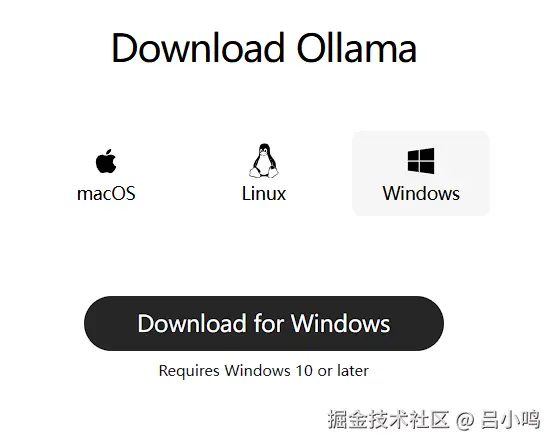
Task: Click the Requires Windows 10 or later note
Action: coord(264,371)
